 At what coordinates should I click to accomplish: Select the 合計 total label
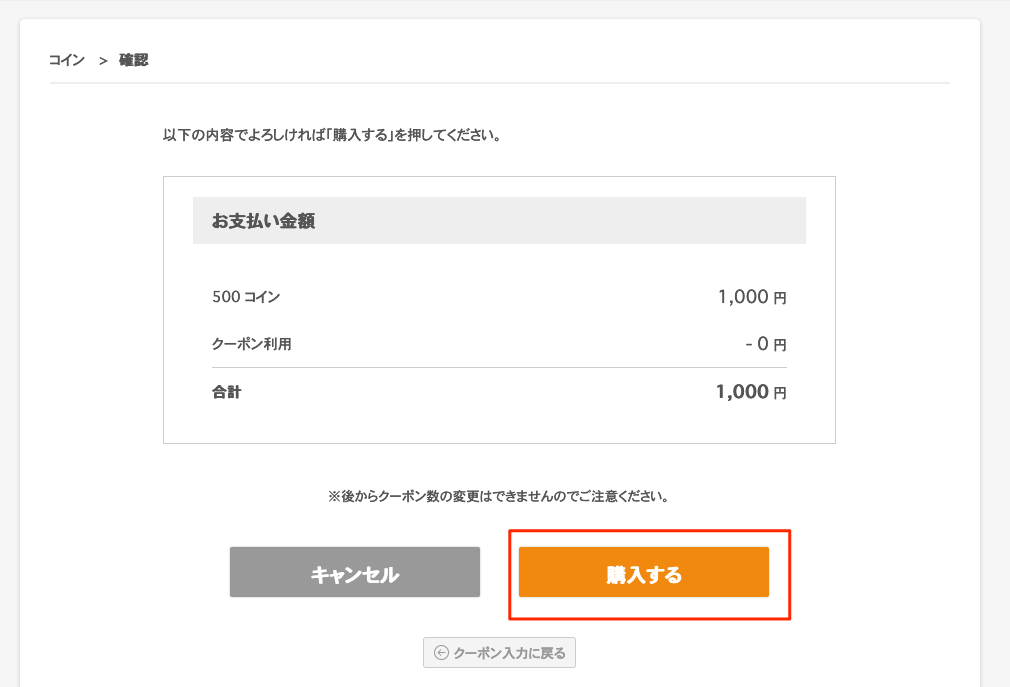coord(227,392)
